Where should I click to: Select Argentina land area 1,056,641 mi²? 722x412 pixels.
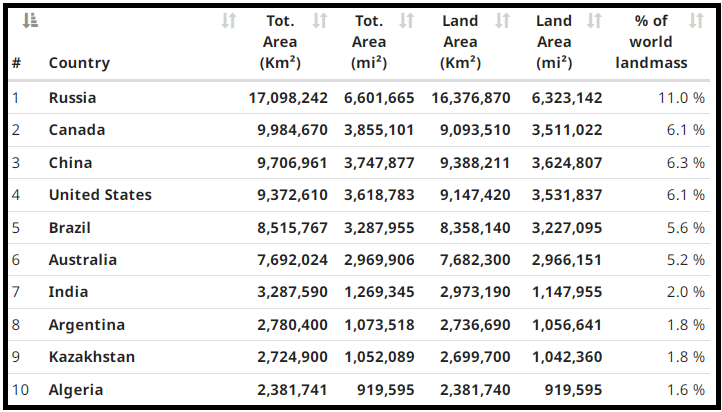click(x=567, y=325)
